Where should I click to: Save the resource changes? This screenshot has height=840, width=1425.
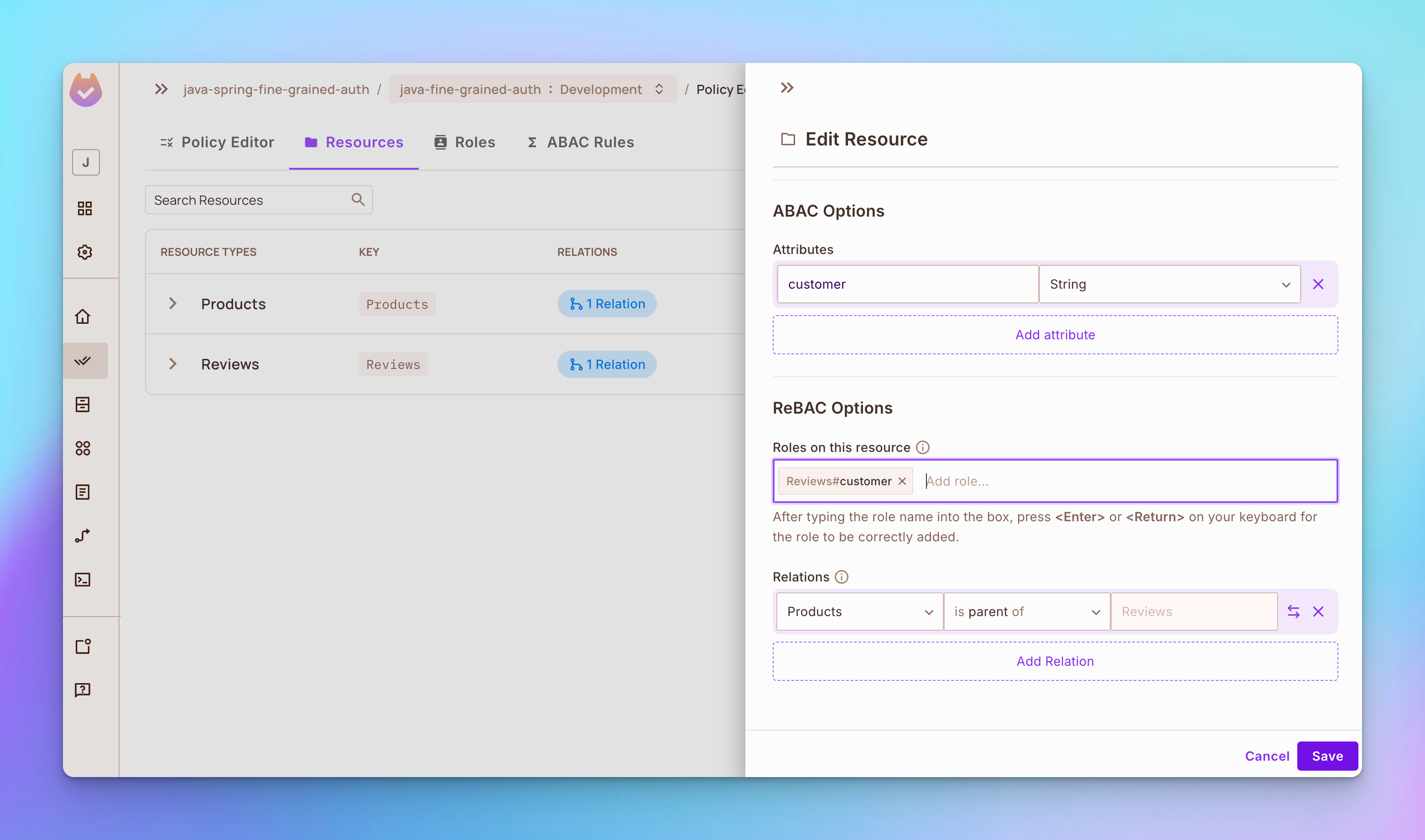pyautogui.click(x=1328, y=756)
